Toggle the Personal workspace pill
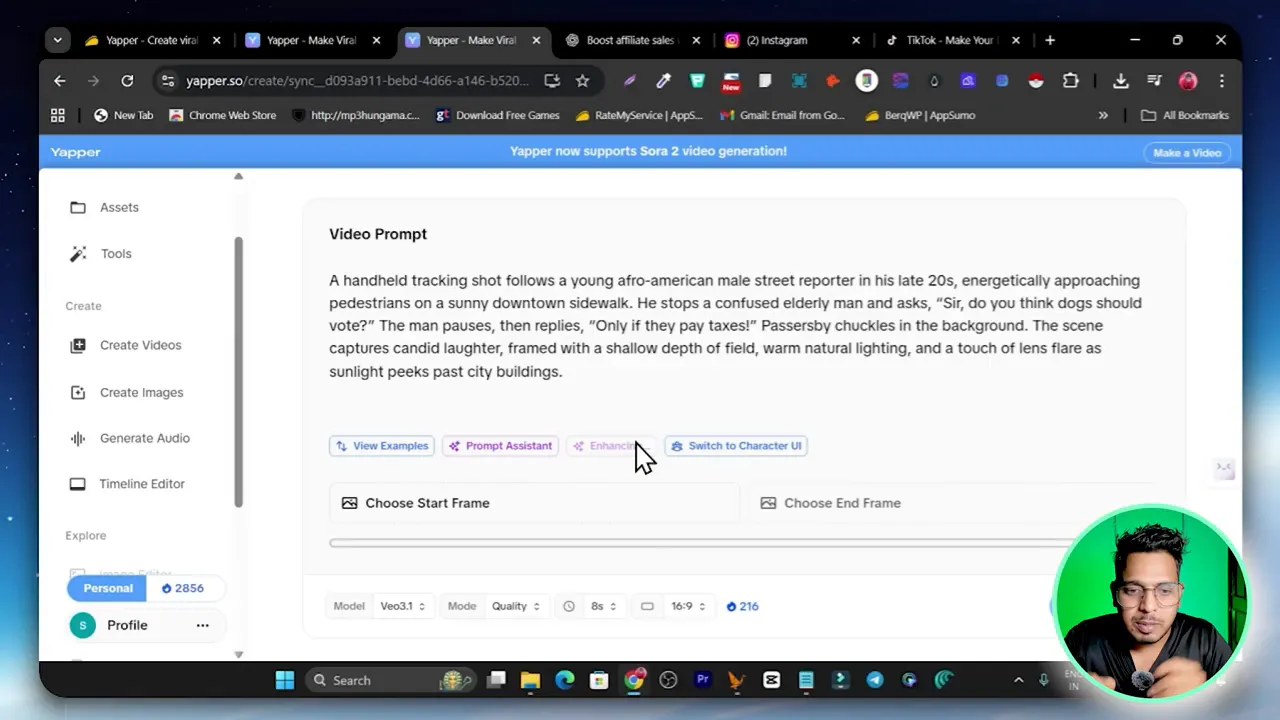This screenshot has width=1280, height=720. (x=106, y=588)
